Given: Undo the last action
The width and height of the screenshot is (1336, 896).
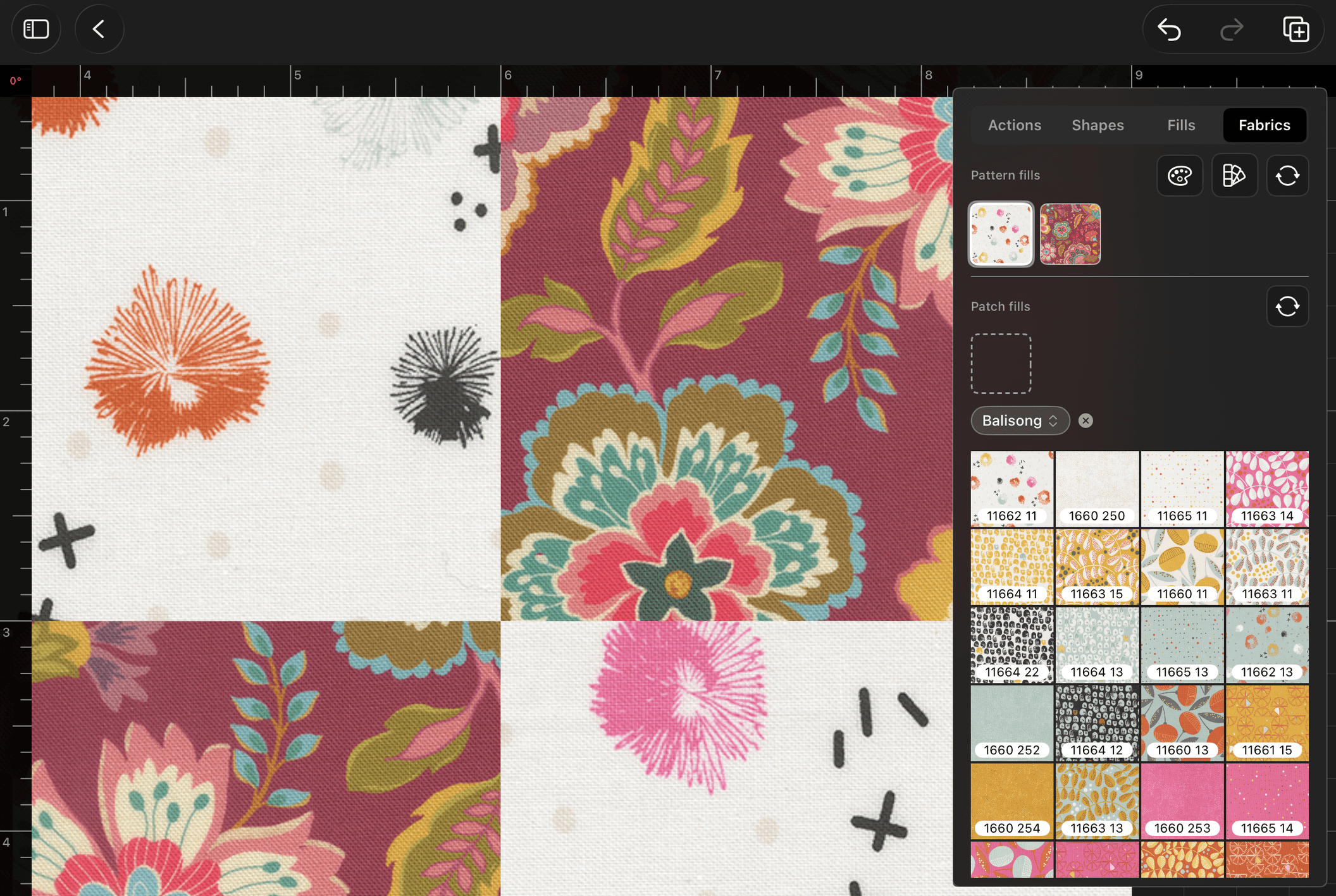Looking at the screenshot, I should [x=1170, y=30].
